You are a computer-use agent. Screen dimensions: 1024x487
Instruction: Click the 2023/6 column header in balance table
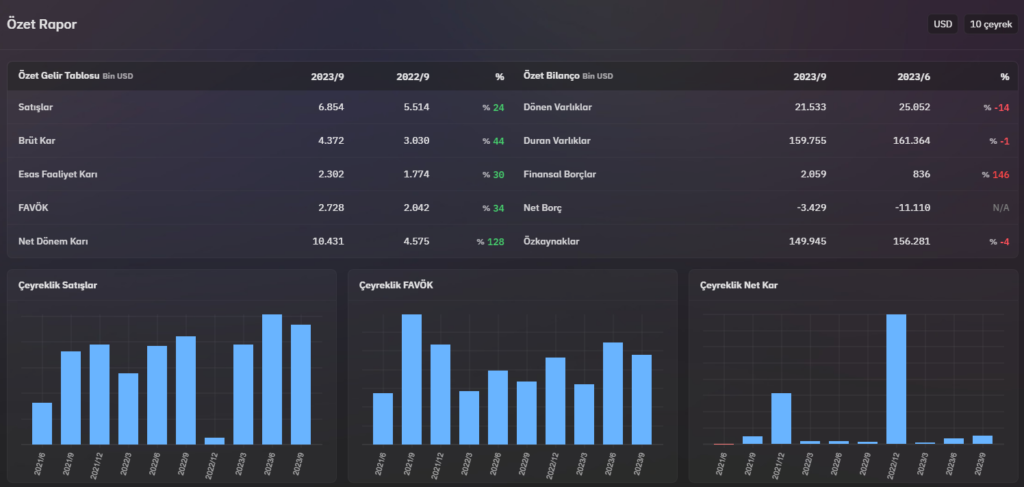(914, 76)
